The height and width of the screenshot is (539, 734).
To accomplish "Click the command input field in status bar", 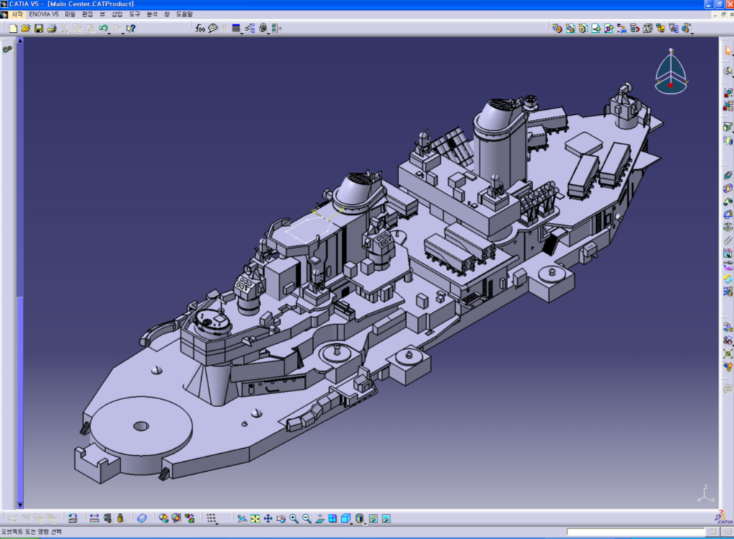I will (x=635, y=532).
